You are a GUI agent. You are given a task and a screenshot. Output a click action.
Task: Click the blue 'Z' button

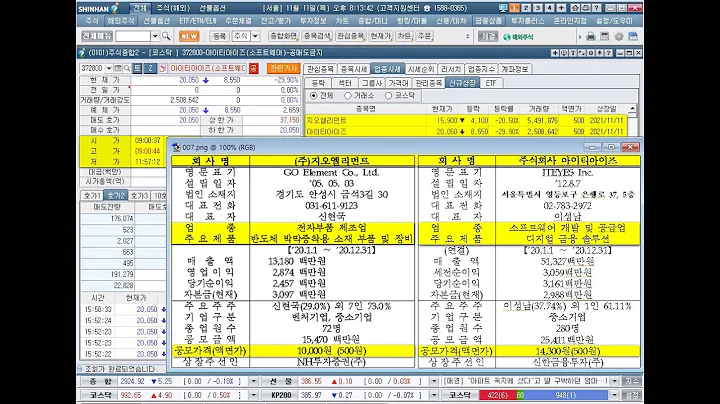click(150, 68)
